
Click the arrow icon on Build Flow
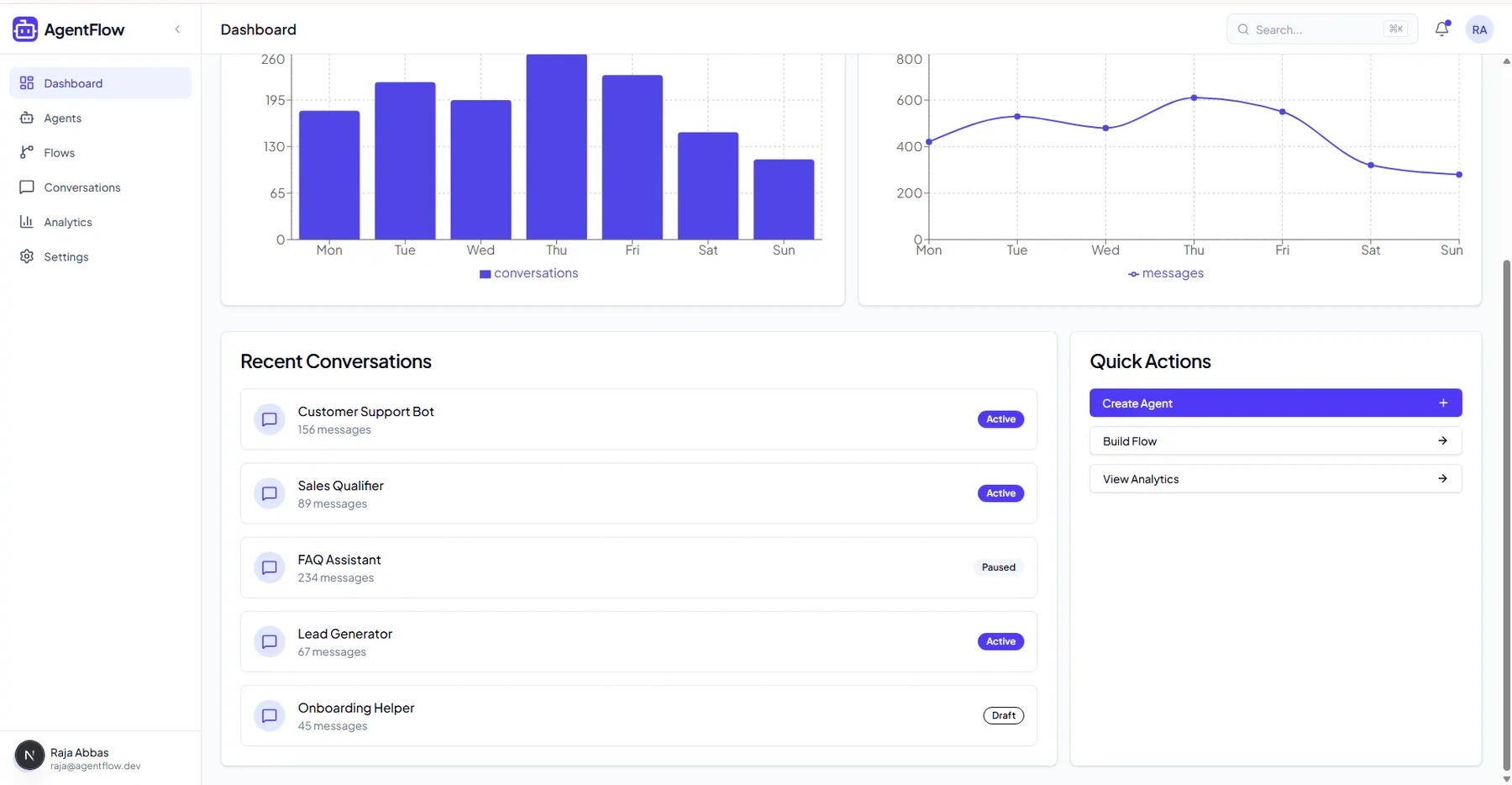(1442, 440)
